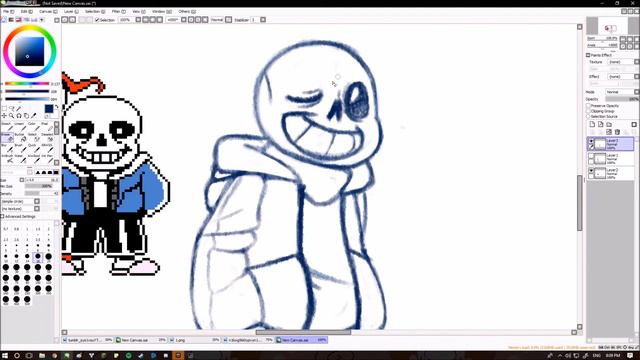Screen dimensions: 640x360
Task: Select the Hand pan tool
Action: click(26, 116)
